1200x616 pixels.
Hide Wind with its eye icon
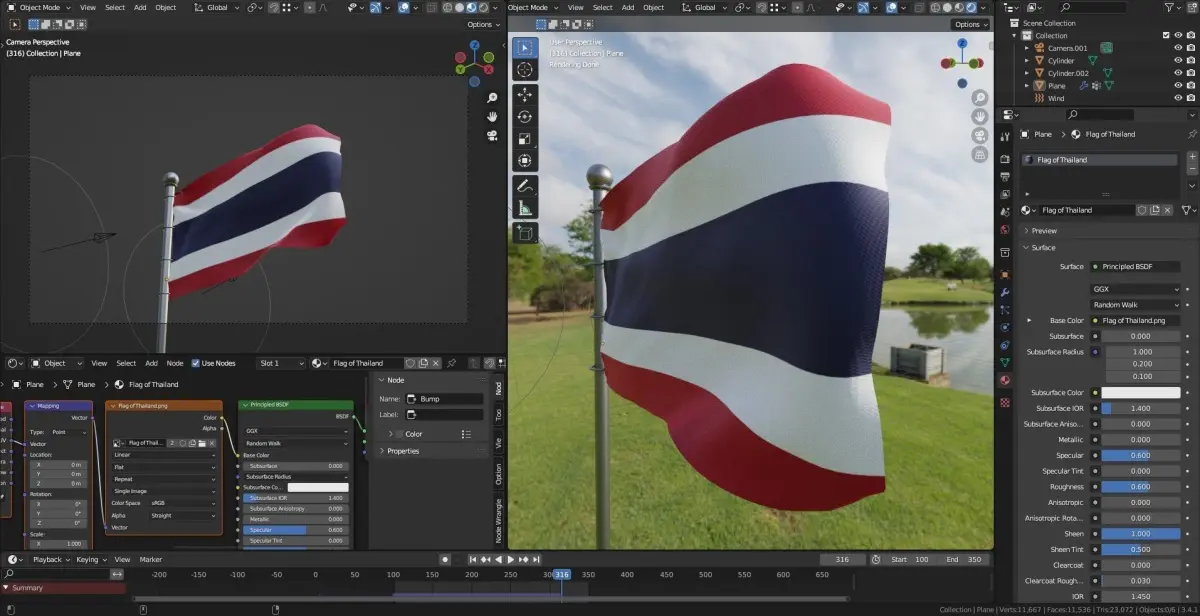[x=1178, y=98]
